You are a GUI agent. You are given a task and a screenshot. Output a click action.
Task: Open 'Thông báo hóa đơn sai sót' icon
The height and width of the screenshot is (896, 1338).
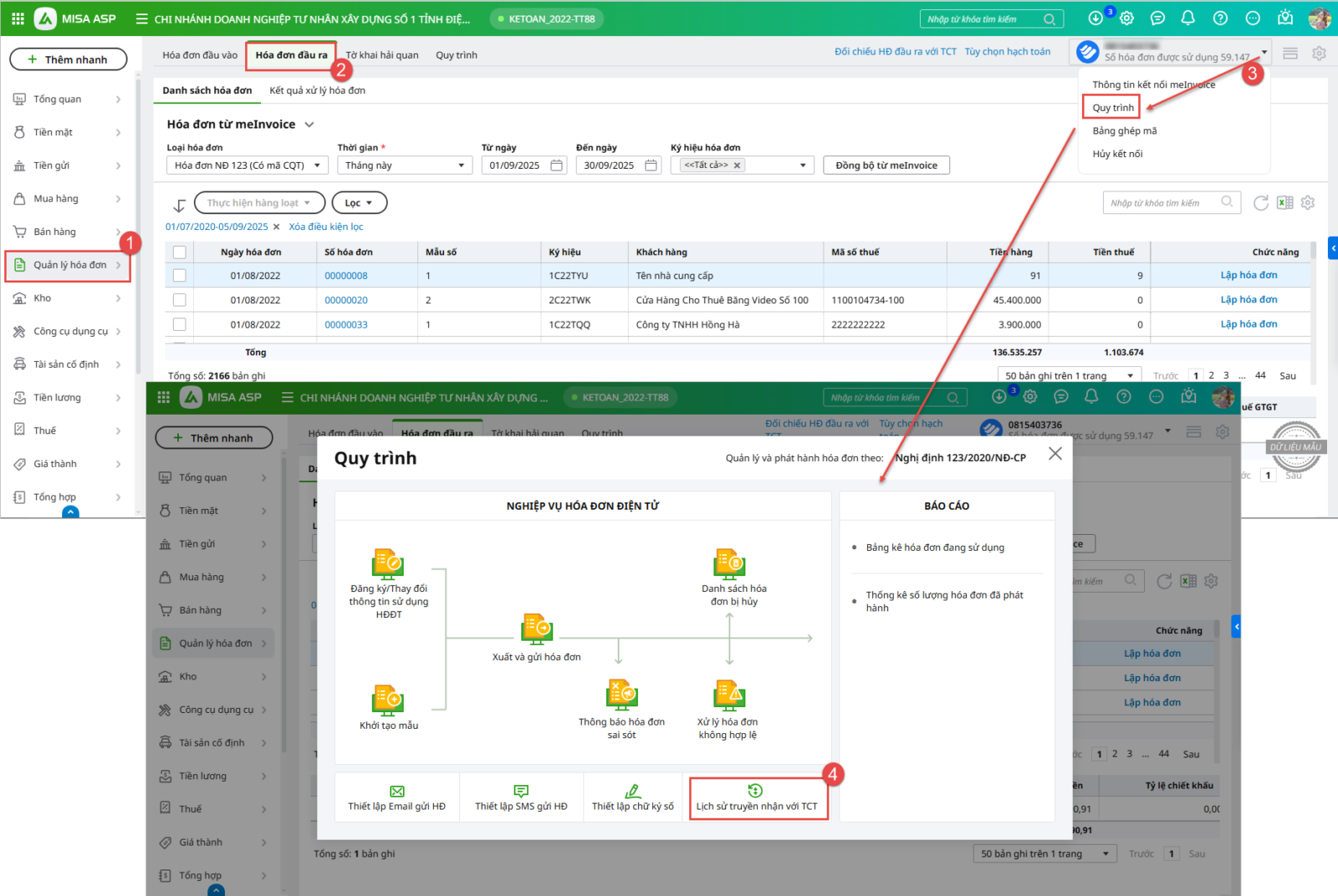tap(621, 695)
